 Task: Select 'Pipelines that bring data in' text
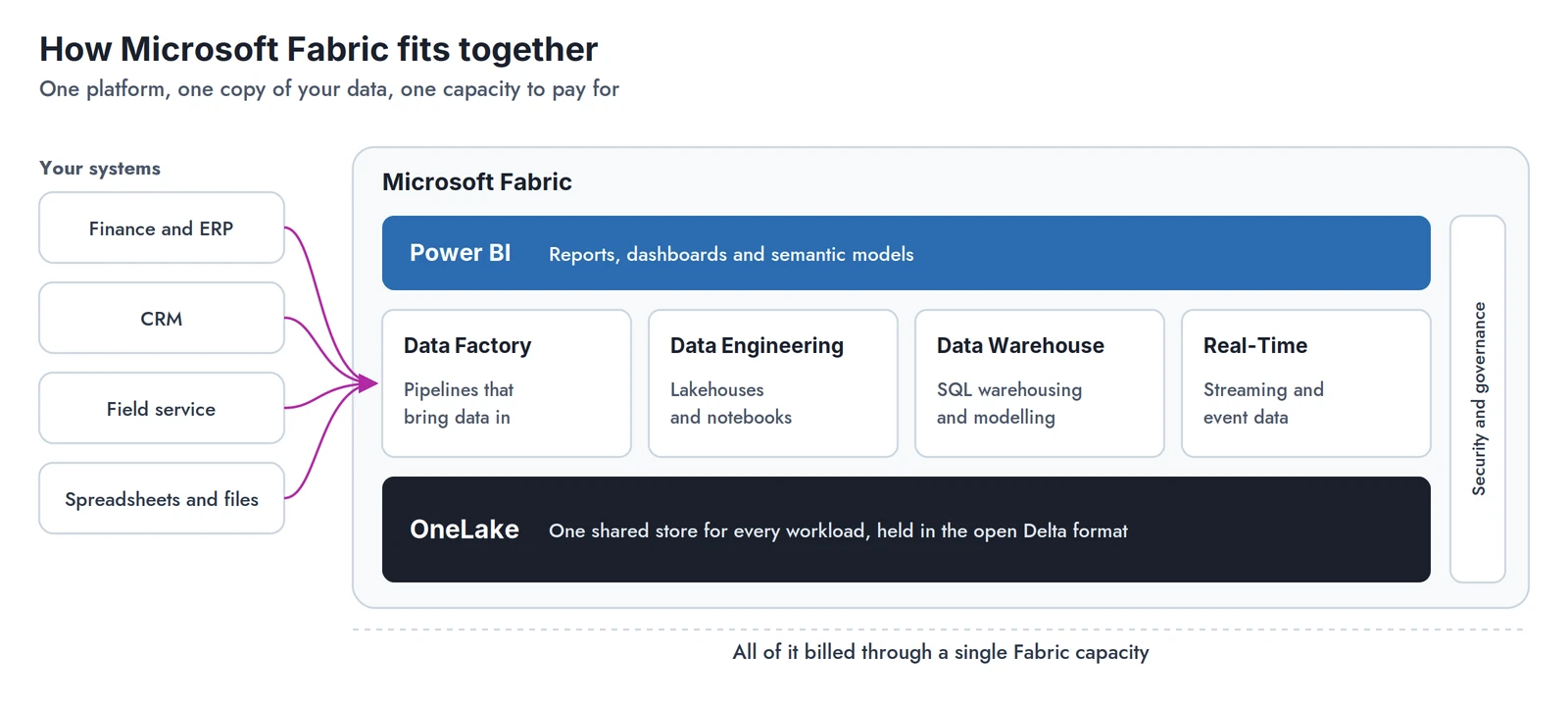[x=459, y=403]
